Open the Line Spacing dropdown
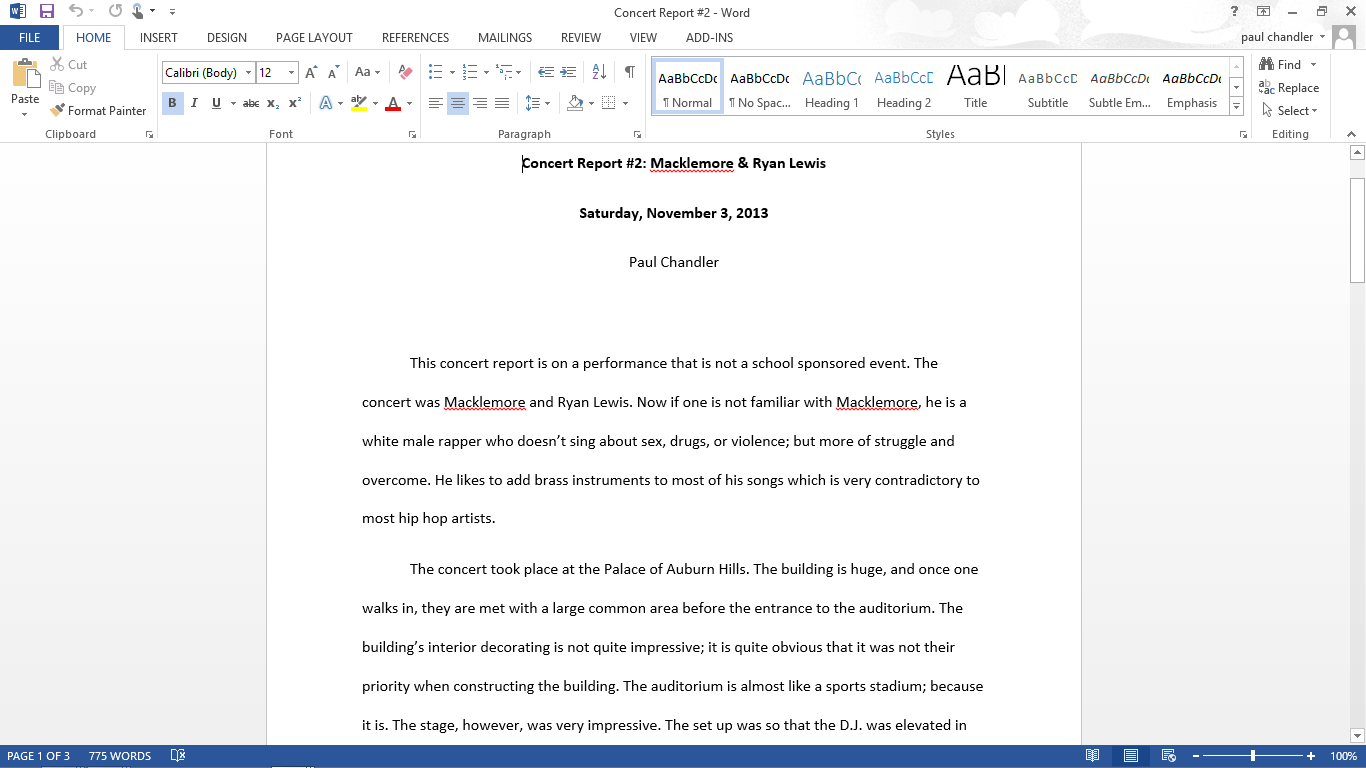Screen dimensions: 1366x768 tap(538, 103)
